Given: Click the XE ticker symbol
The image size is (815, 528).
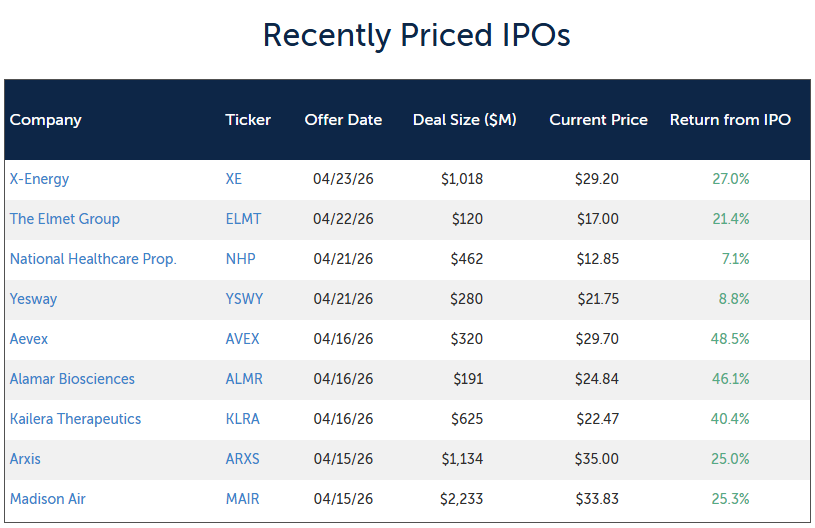Looking at the screenshot, I should 234,179.
